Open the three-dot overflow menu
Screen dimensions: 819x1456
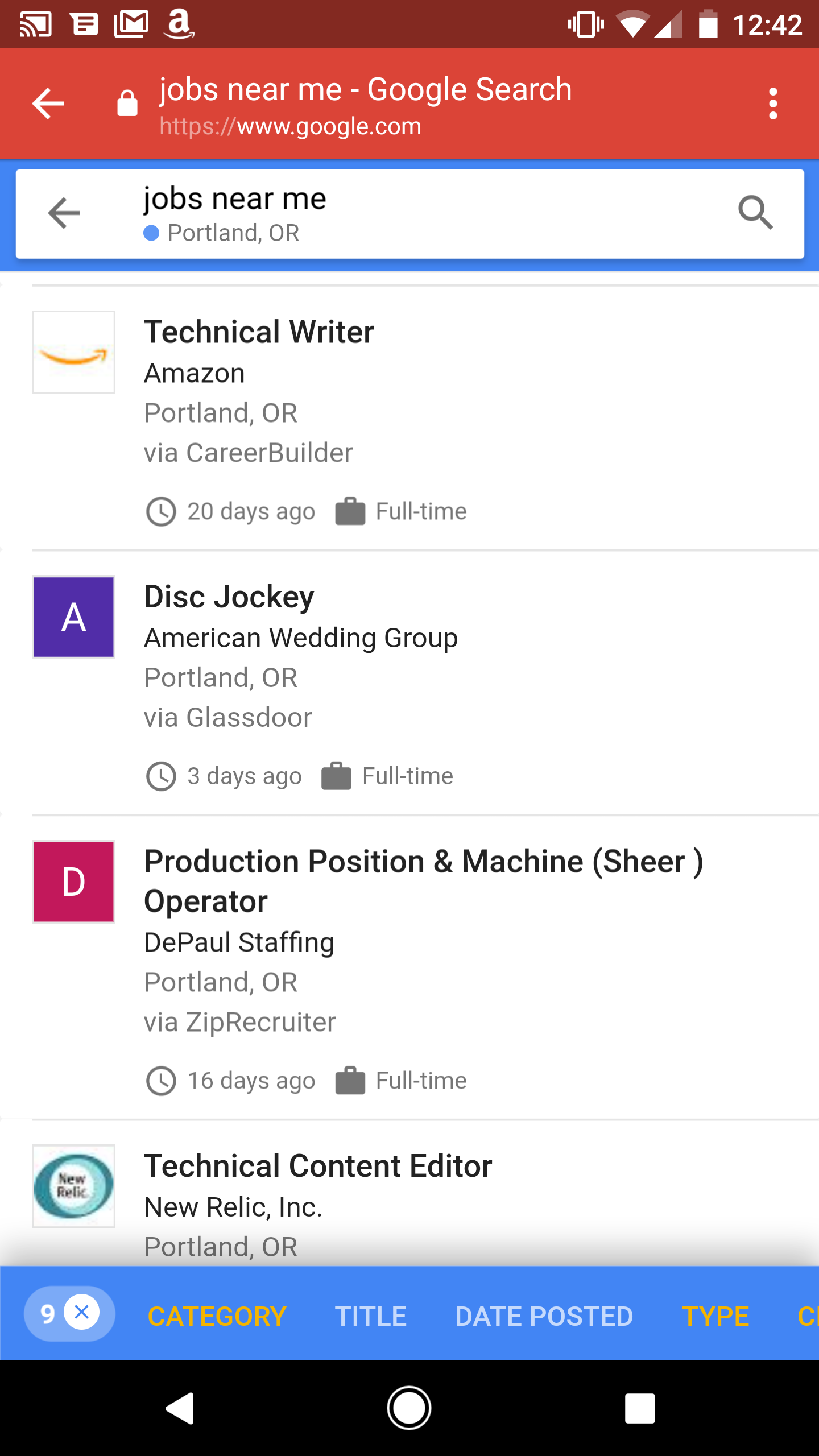click(772, 104)
